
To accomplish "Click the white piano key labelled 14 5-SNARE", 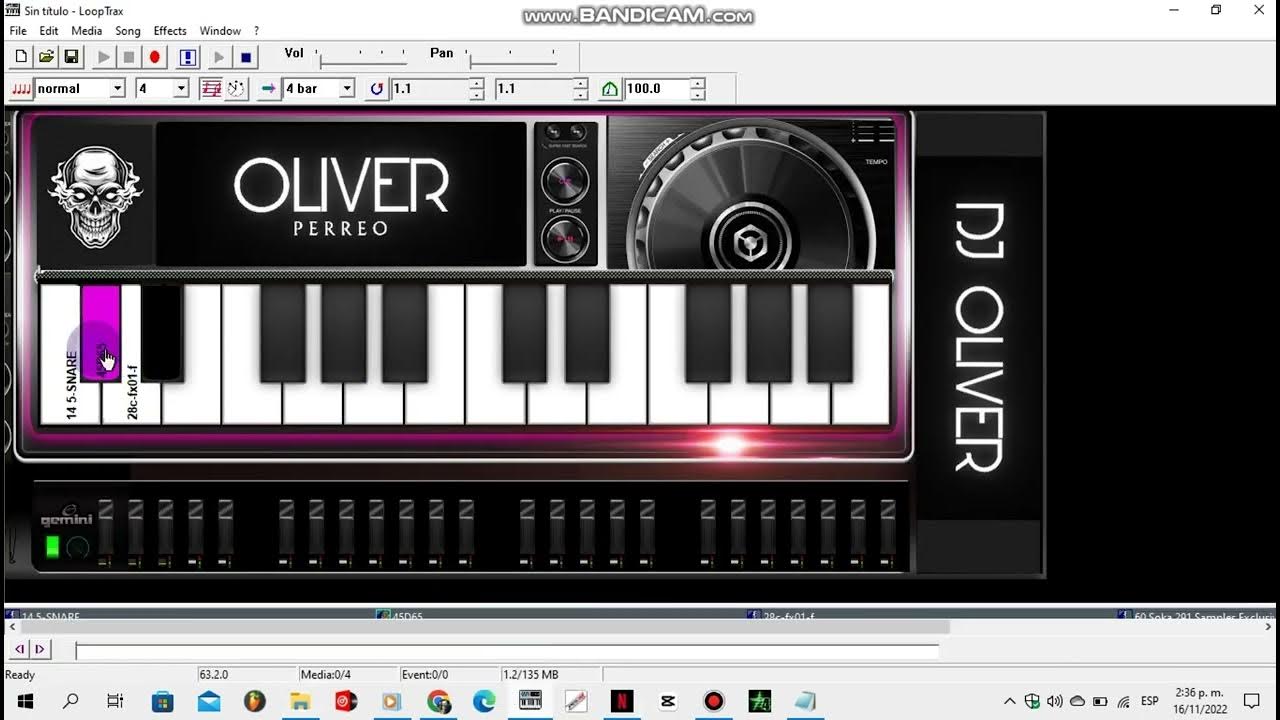I will (70, 402).
